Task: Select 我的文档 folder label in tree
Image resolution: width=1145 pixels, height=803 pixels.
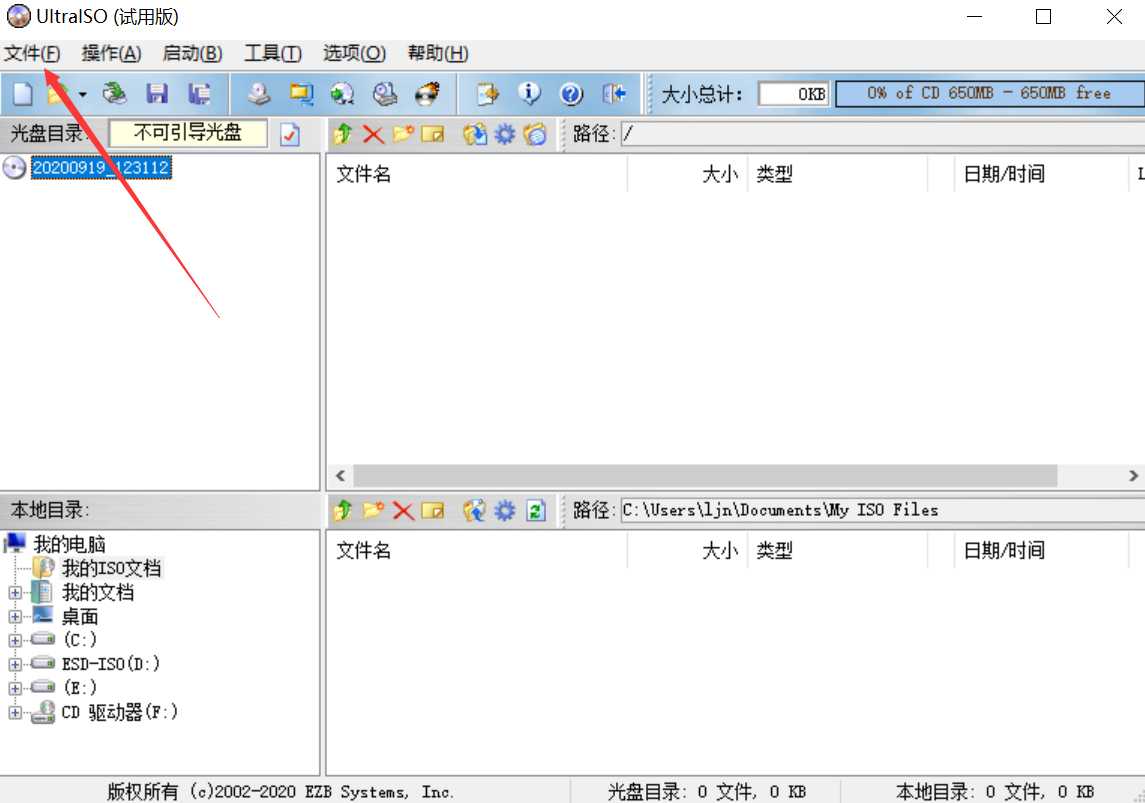Action: [98, 592]
